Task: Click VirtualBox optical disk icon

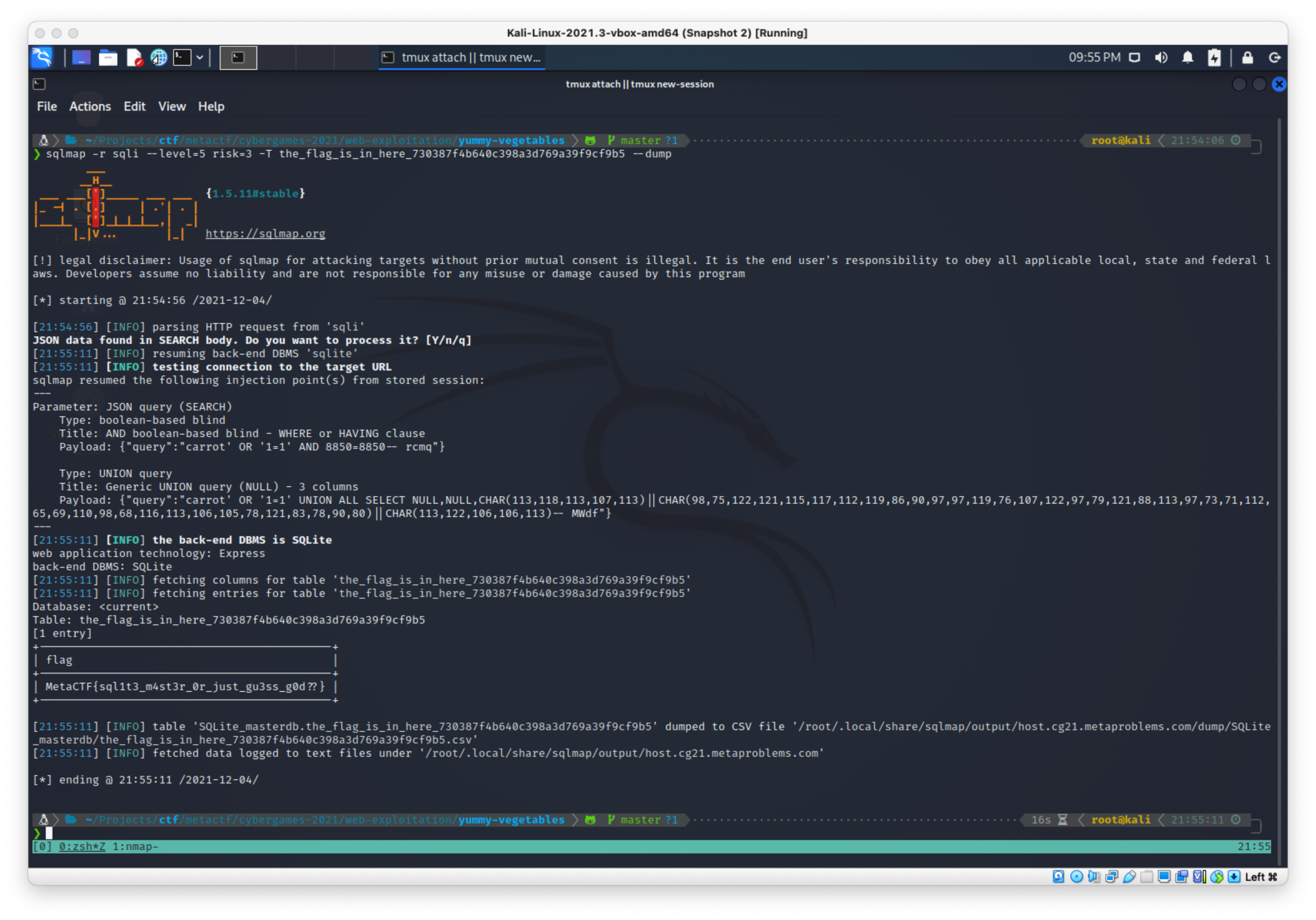Action: click(1076, 876)
